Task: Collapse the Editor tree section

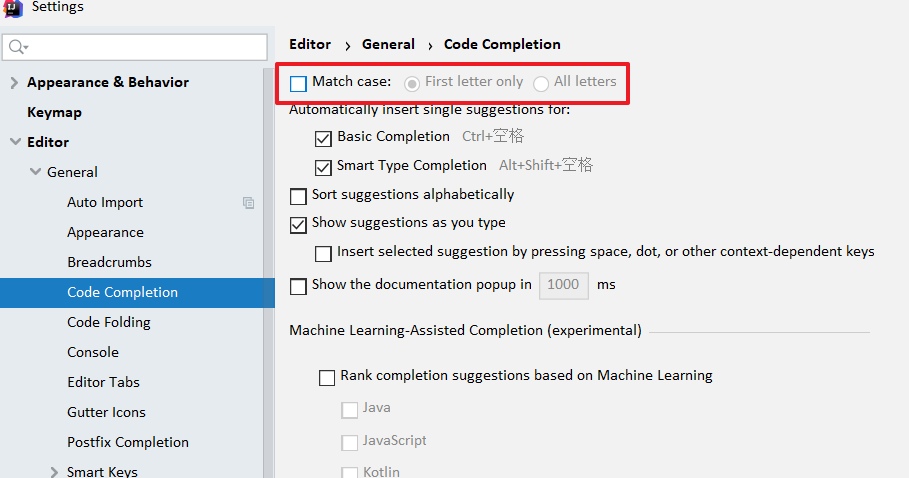Action: pos(14,142)
